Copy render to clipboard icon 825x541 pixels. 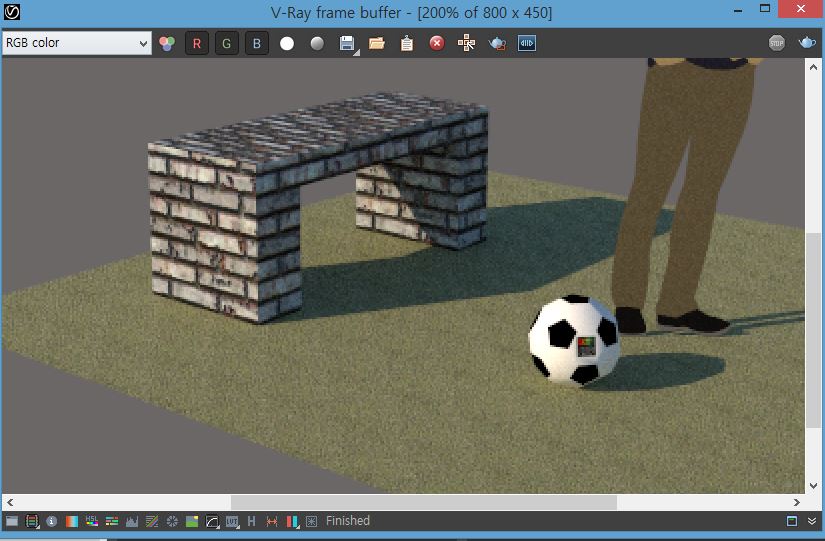click(407, 43)
